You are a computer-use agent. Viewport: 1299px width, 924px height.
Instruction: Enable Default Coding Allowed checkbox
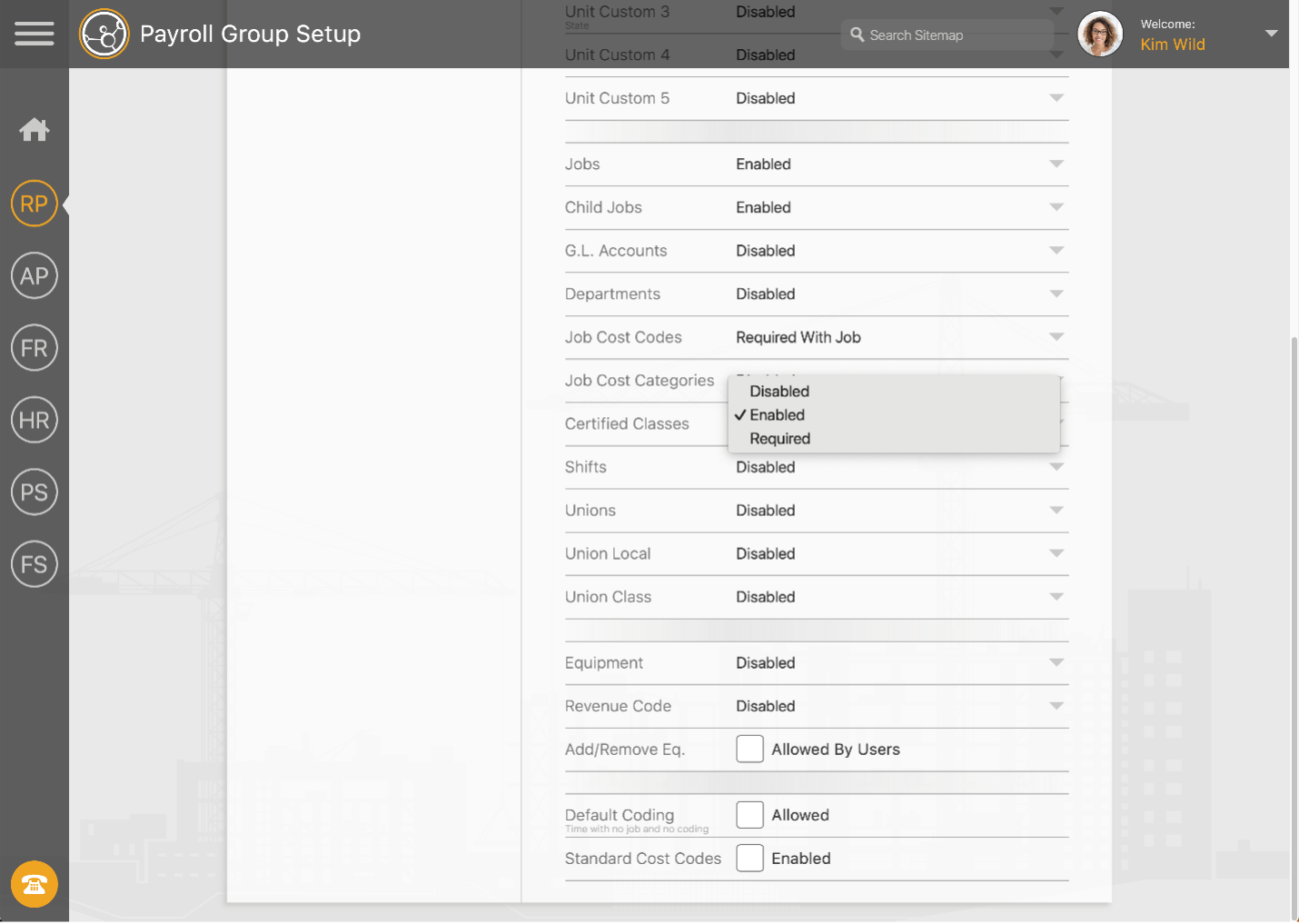[x=749, y=815]
